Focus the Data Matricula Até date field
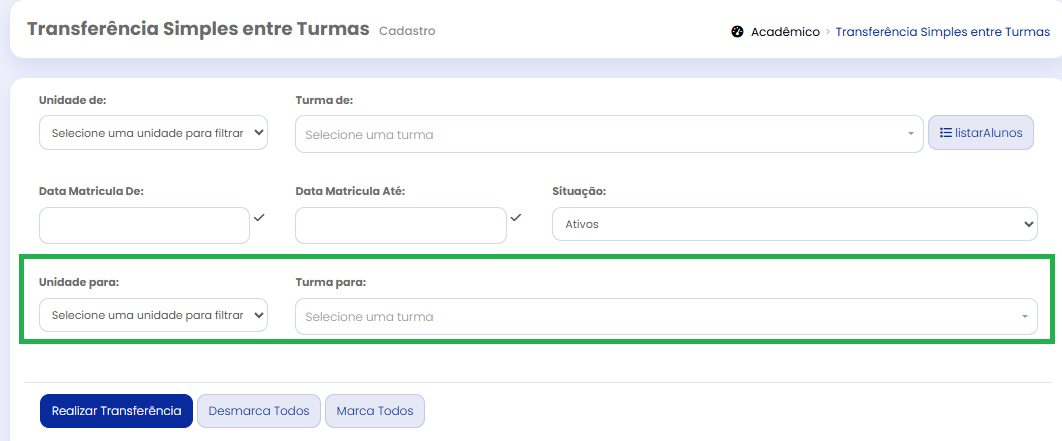The image size is (1062, 441). coord(400,225)
